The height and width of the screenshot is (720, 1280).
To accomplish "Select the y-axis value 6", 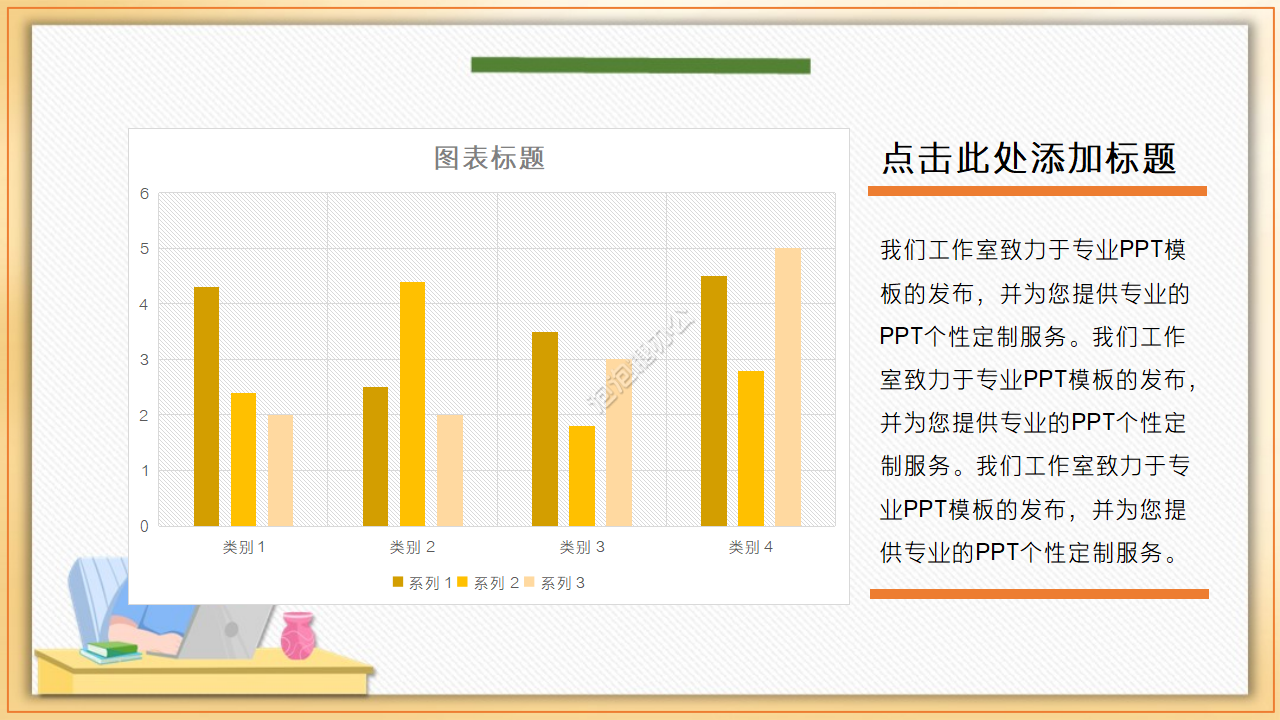I will tap(144, 193).
